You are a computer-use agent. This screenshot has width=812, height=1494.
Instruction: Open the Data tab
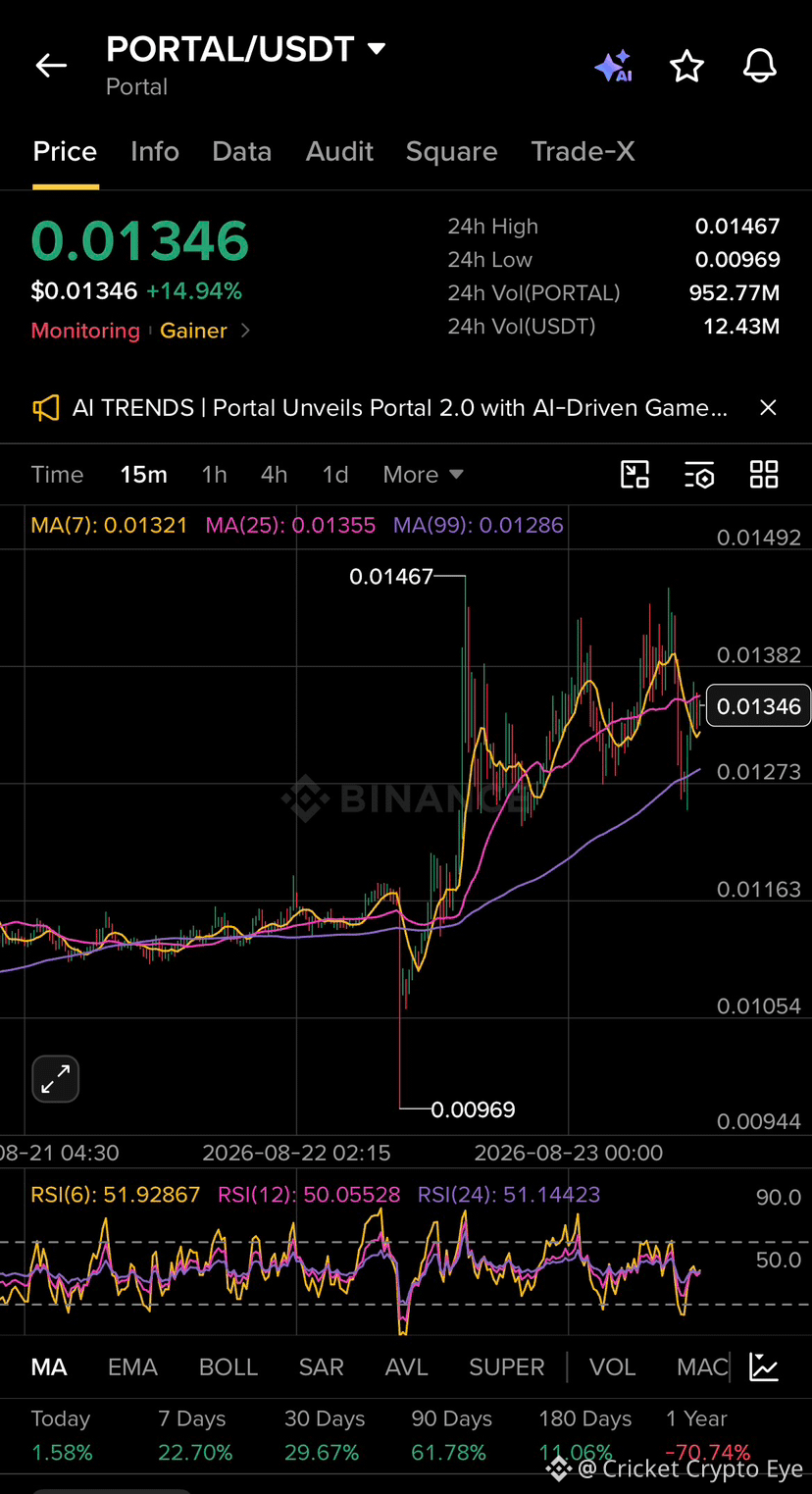point(241,151)
